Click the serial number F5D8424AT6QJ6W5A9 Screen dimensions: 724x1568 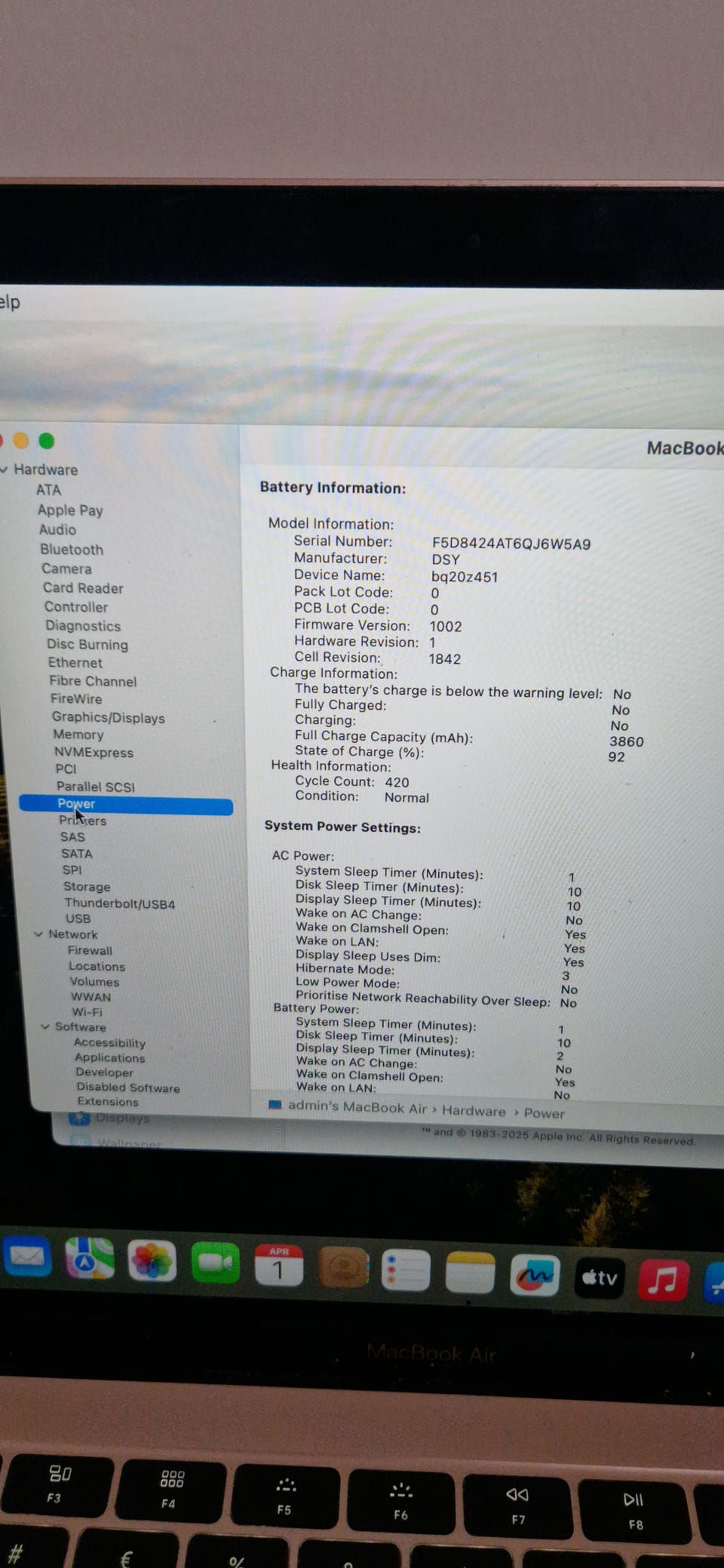coord(511,543)
